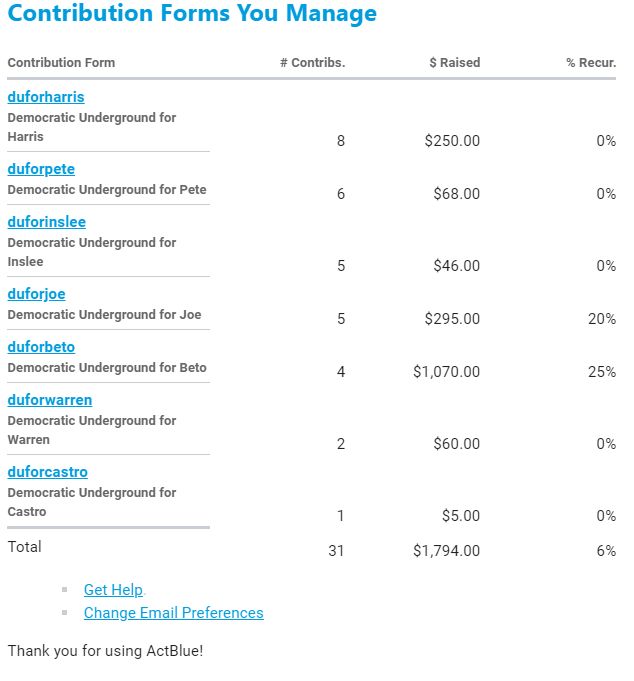This screenshot has width=634, height=681.
Task: Follow the duforjoe contribution form link
Action: (x=36, y=294)
